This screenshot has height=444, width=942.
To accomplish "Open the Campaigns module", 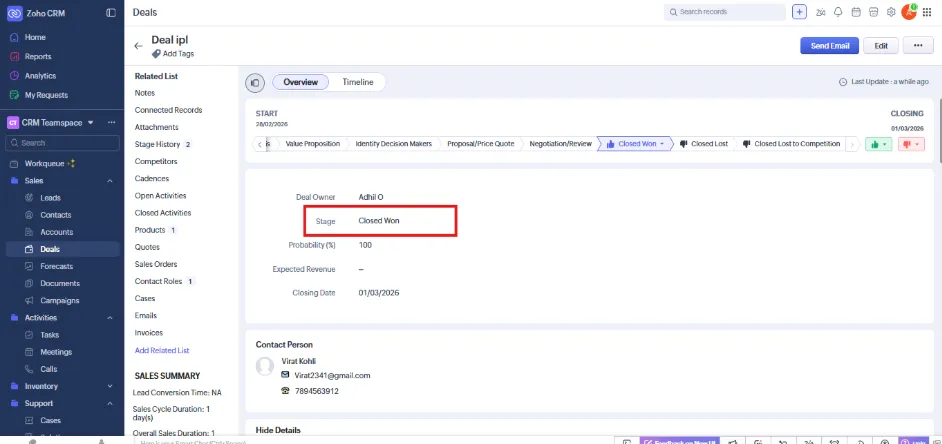I will 59,300.
